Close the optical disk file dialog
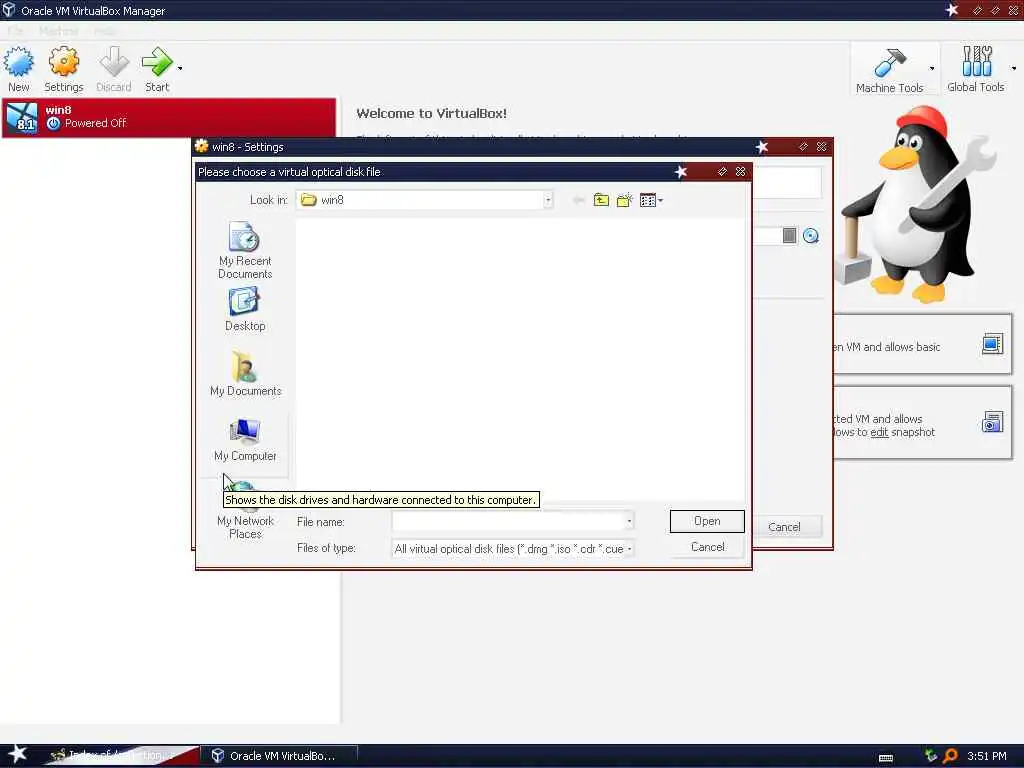1024x768 pixels. [x=741, y=171]
